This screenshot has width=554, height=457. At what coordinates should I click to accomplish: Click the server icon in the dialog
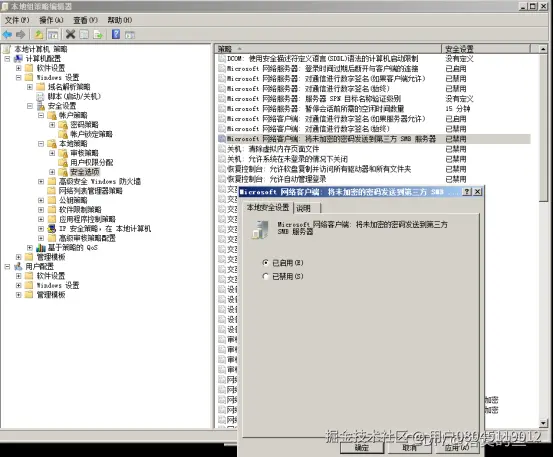tap(260, 230)
